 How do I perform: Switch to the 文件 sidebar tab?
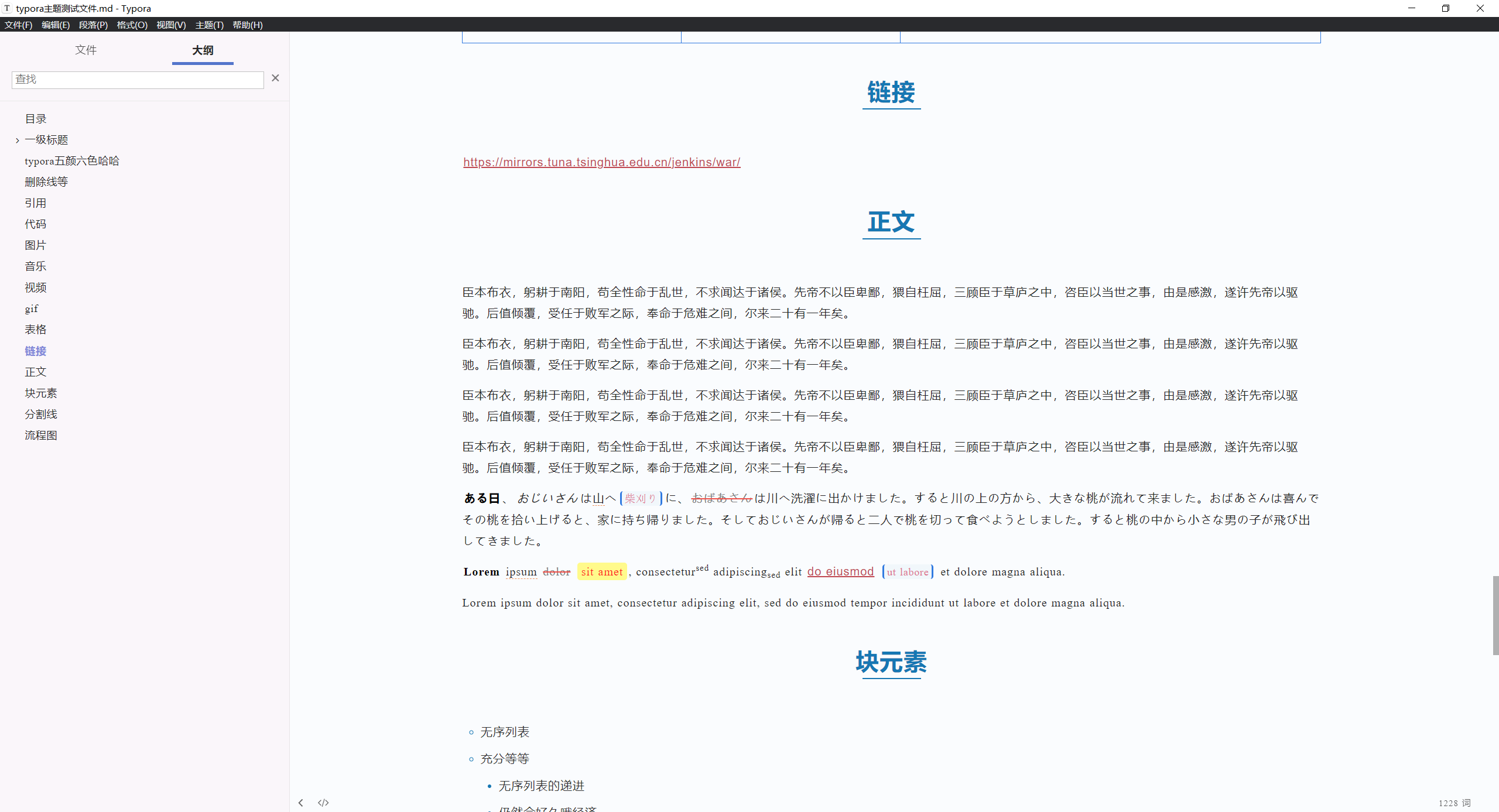tap(86, 50)
